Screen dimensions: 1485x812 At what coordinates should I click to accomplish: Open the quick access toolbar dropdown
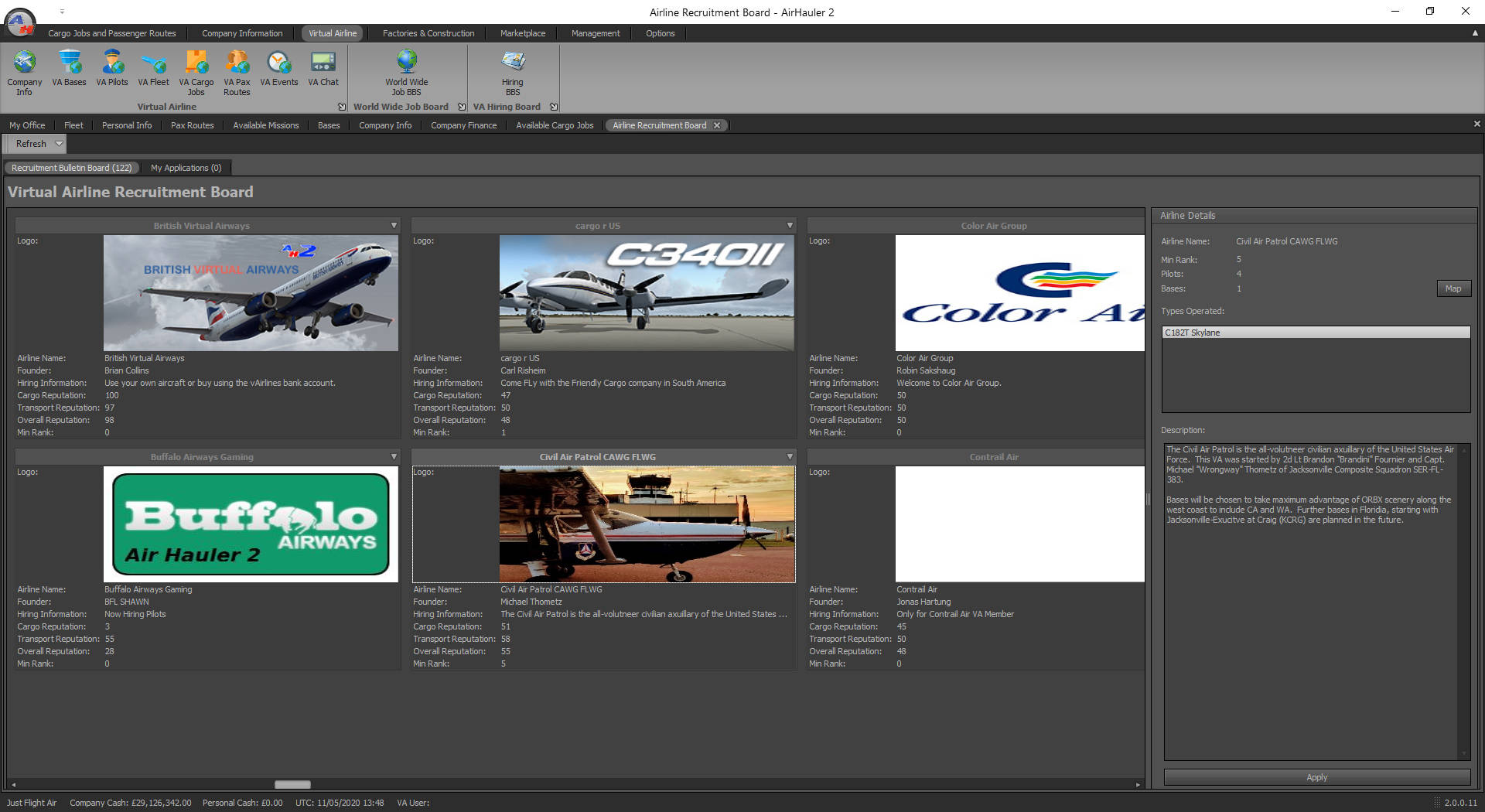click(62, 12)
